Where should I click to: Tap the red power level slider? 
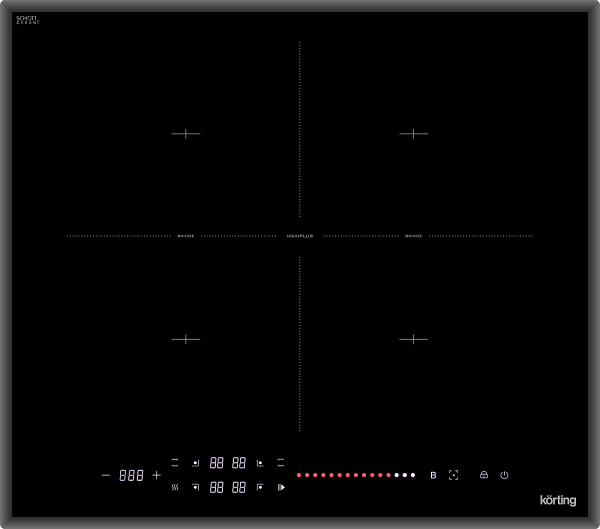point(343,475)
